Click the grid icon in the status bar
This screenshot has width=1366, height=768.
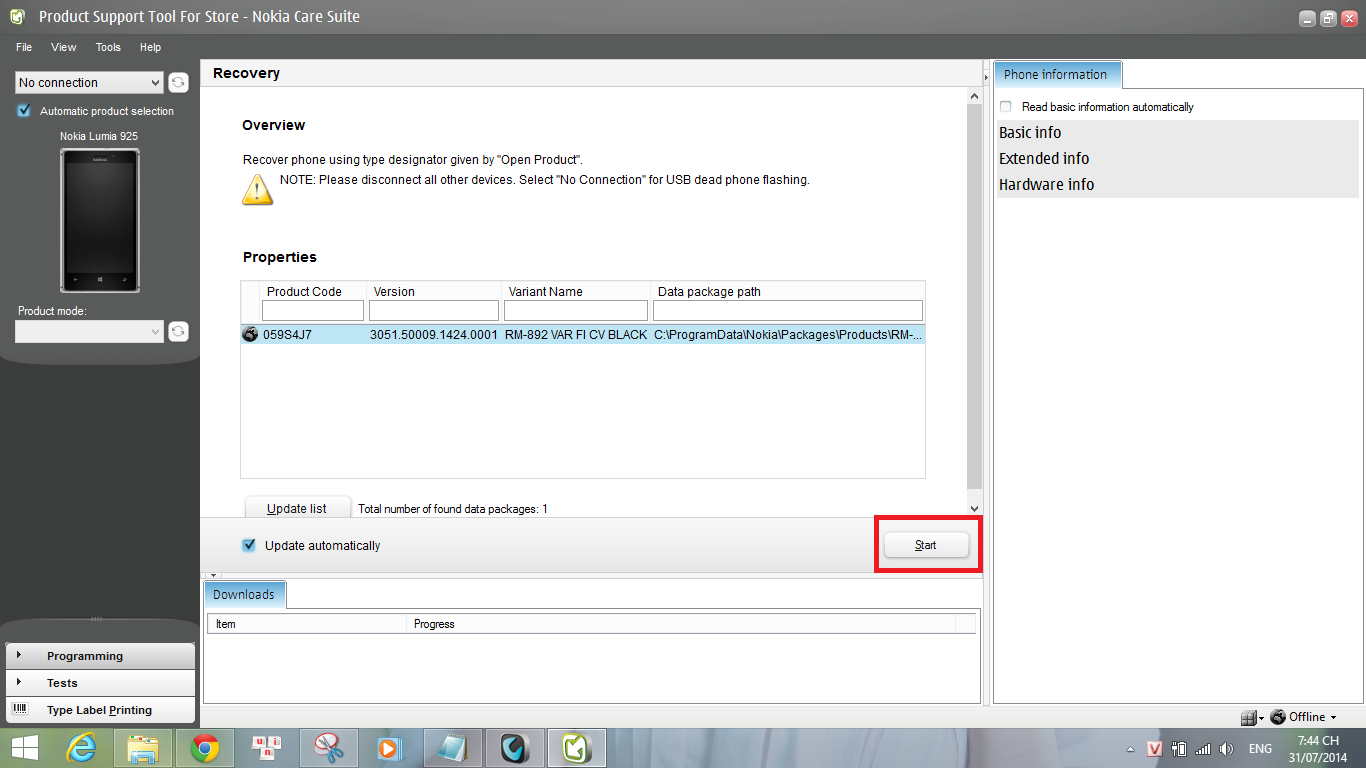1248,717
